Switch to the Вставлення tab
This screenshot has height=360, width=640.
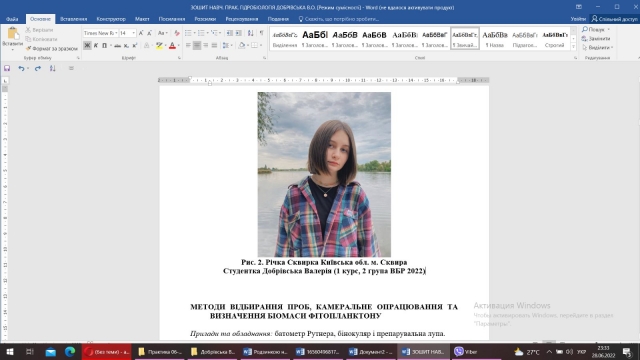pyautogui.click(x=73, y=19)
